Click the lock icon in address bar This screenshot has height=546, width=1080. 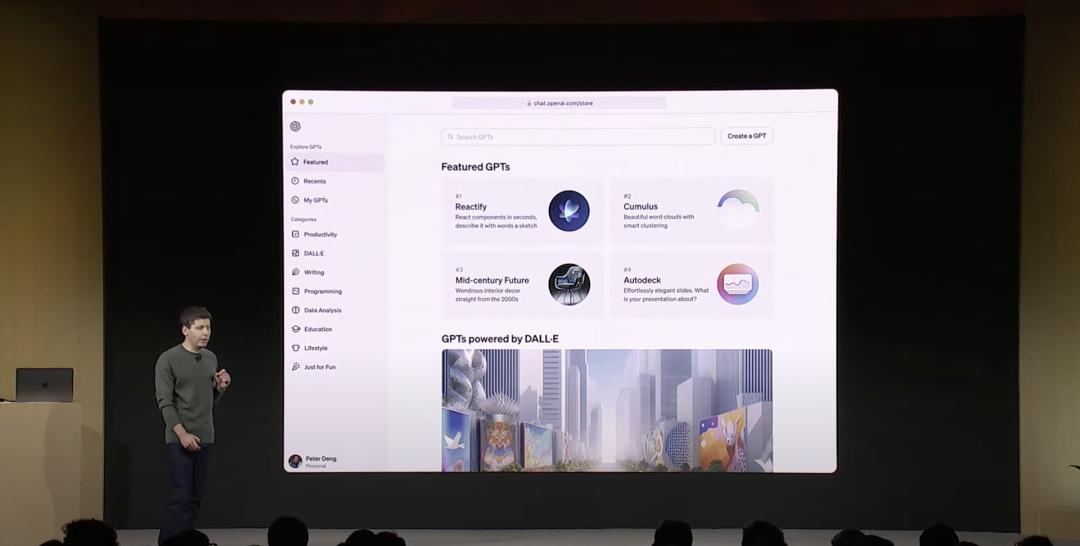pyautogui.click(x=529, y=103)
